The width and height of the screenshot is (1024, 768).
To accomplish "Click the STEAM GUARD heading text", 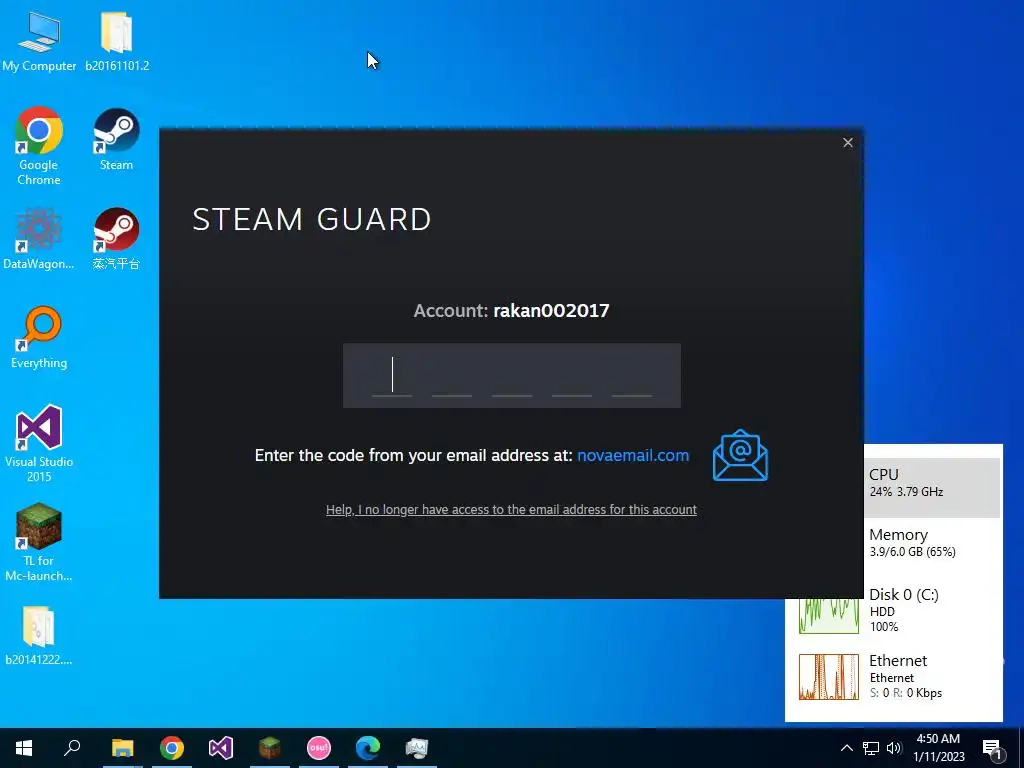I will point(312,219).
